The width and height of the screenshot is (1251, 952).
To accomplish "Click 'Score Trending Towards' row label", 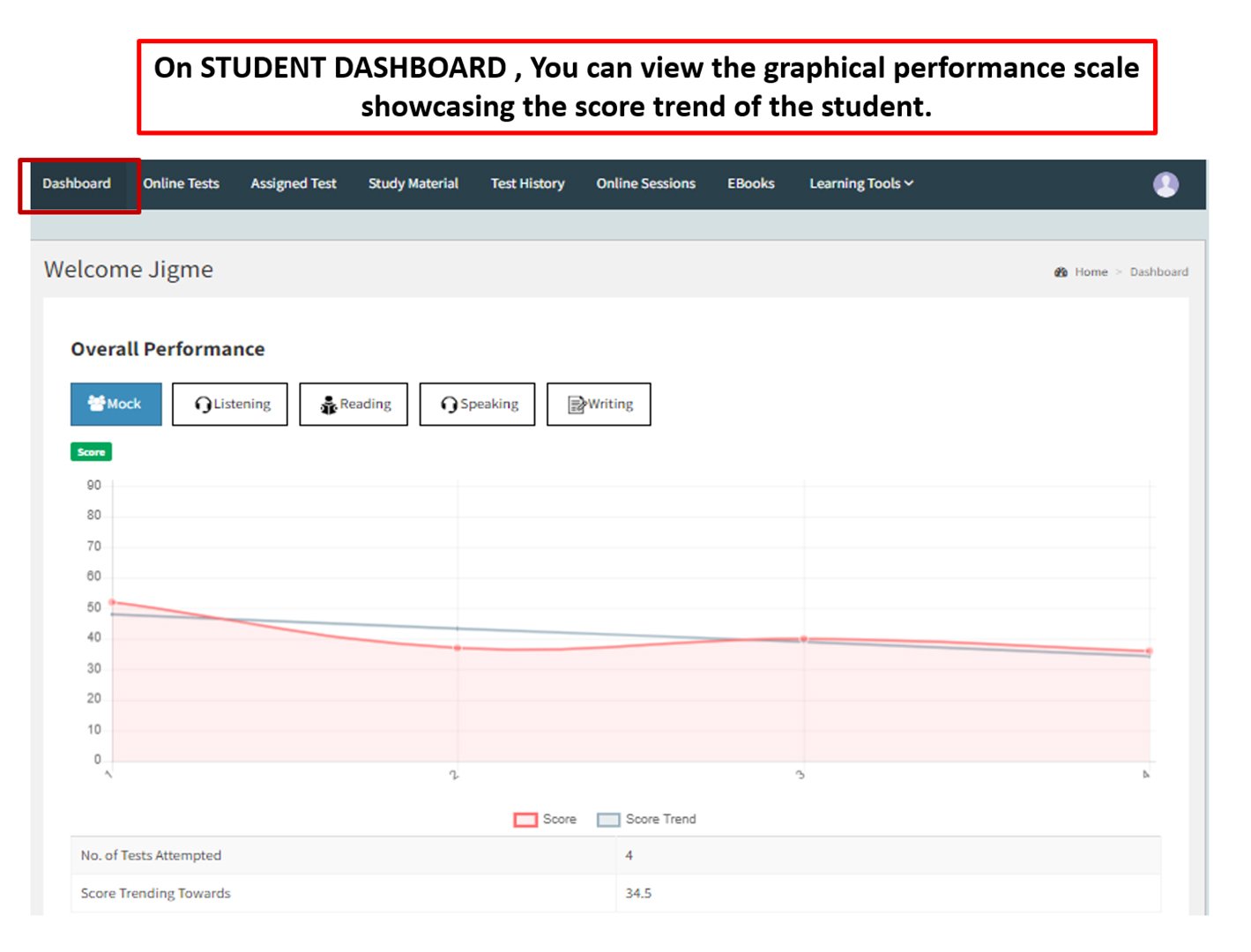I will (x=156, y=894).
